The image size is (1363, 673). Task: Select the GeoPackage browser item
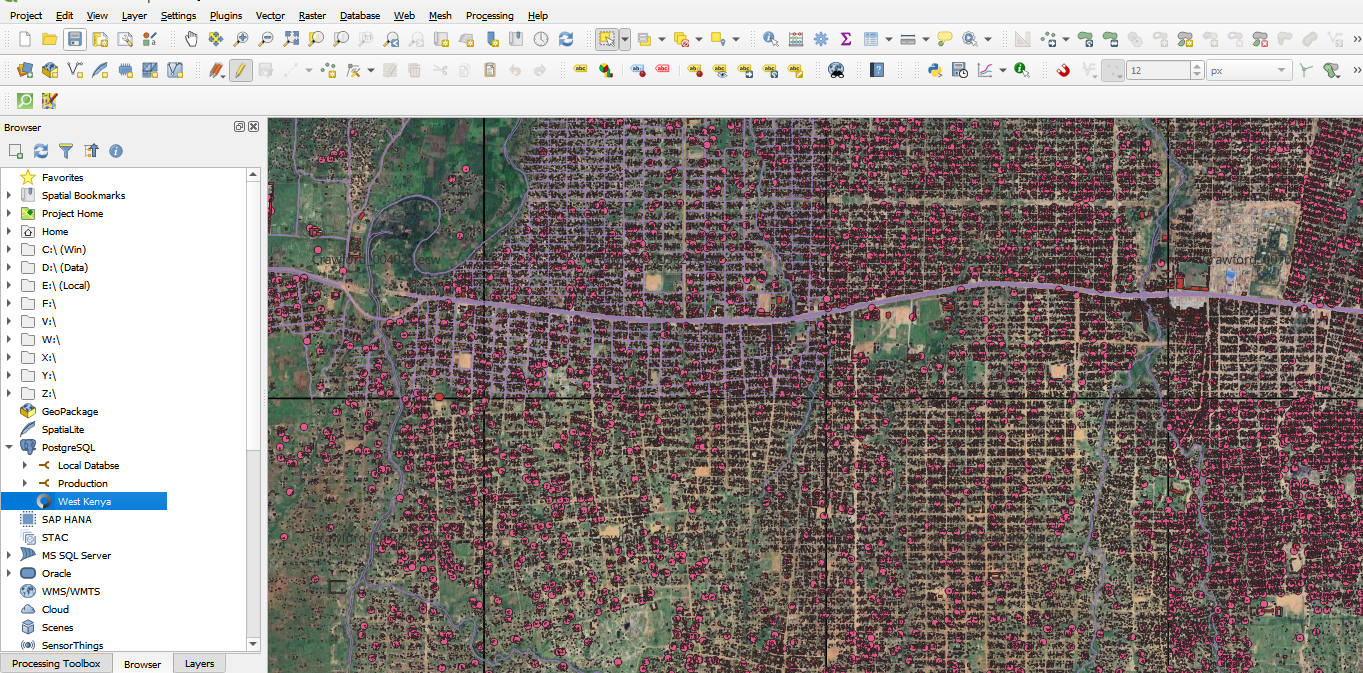tap(70, 412)
